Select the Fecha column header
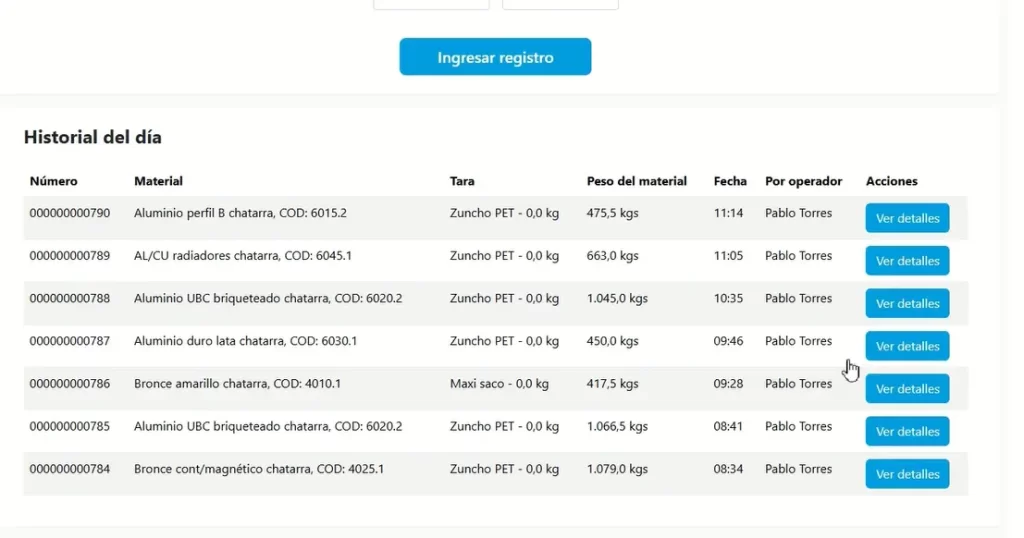The height and width of the screenshot is (538, 1024). (x=730, y=181)
